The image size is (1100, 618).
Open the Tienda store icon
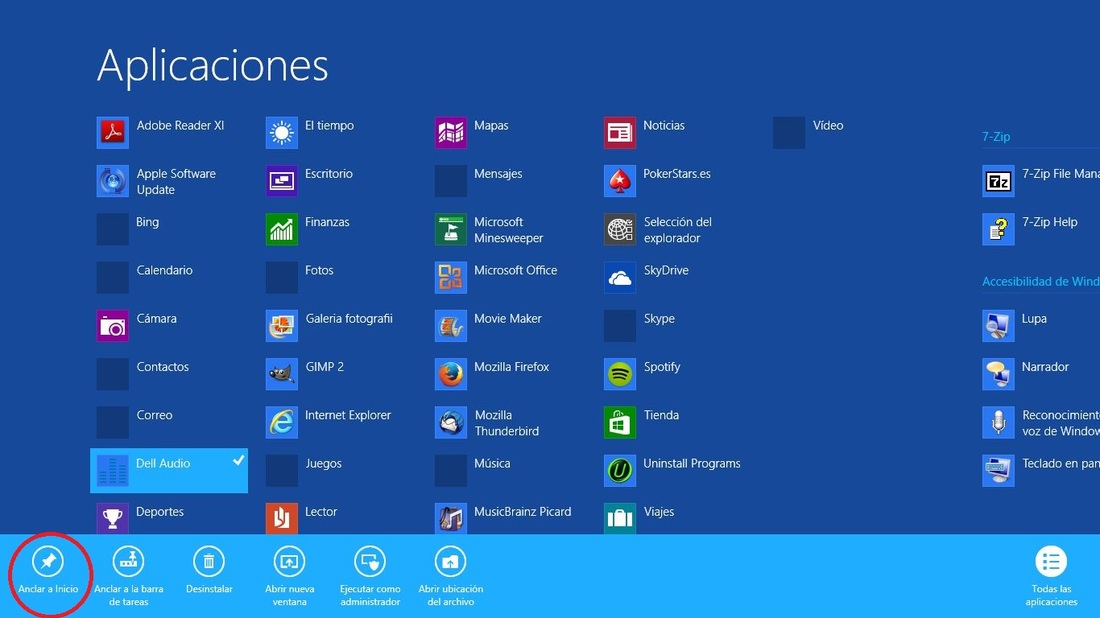tap(619, 422)
